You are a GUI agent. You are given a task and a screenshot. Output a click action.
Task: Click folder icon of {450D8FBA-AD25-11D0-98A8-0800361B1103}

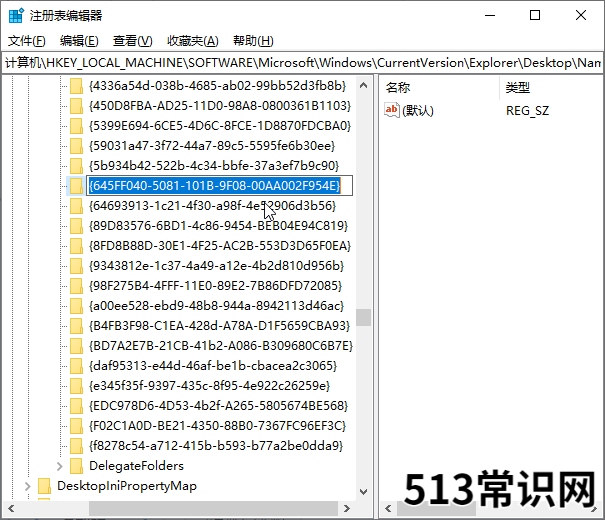point(76,106)
